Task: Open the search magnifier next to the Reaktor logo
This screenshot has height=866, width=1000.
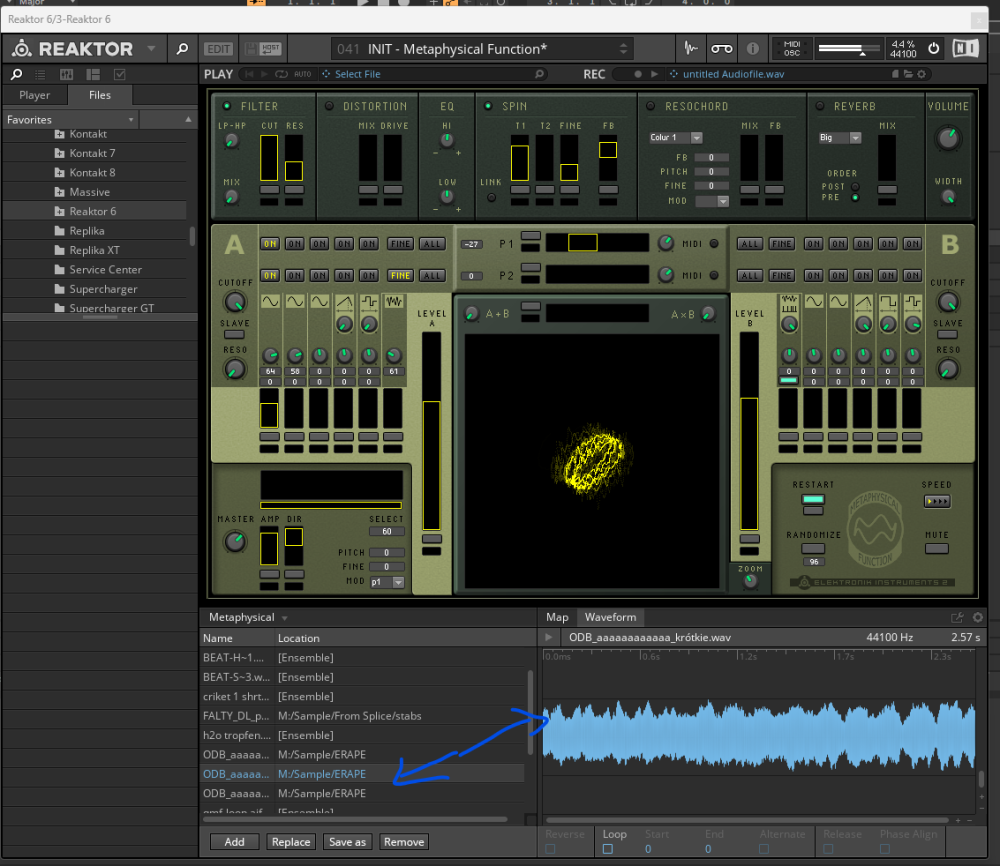Action: [182, 48]
